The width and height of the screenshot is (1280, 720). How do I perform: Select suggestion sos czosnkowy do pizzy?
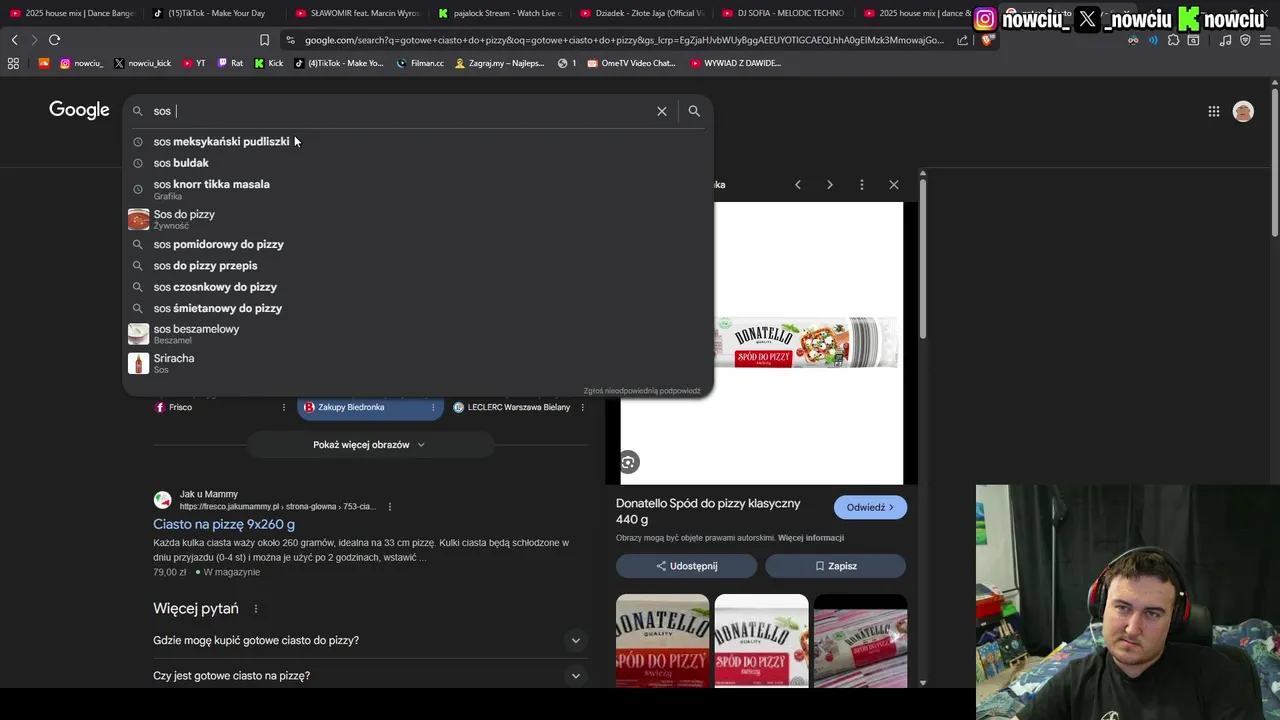pos(418,287)
